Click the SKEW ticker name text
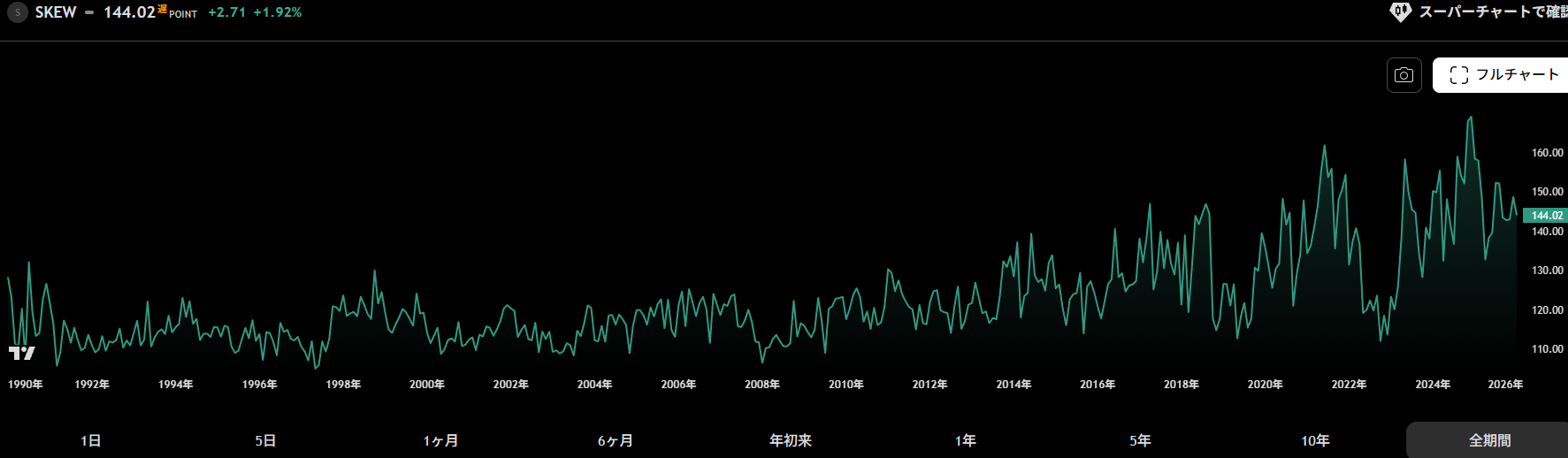1568x458 pixels. click(x=56, y=12)
